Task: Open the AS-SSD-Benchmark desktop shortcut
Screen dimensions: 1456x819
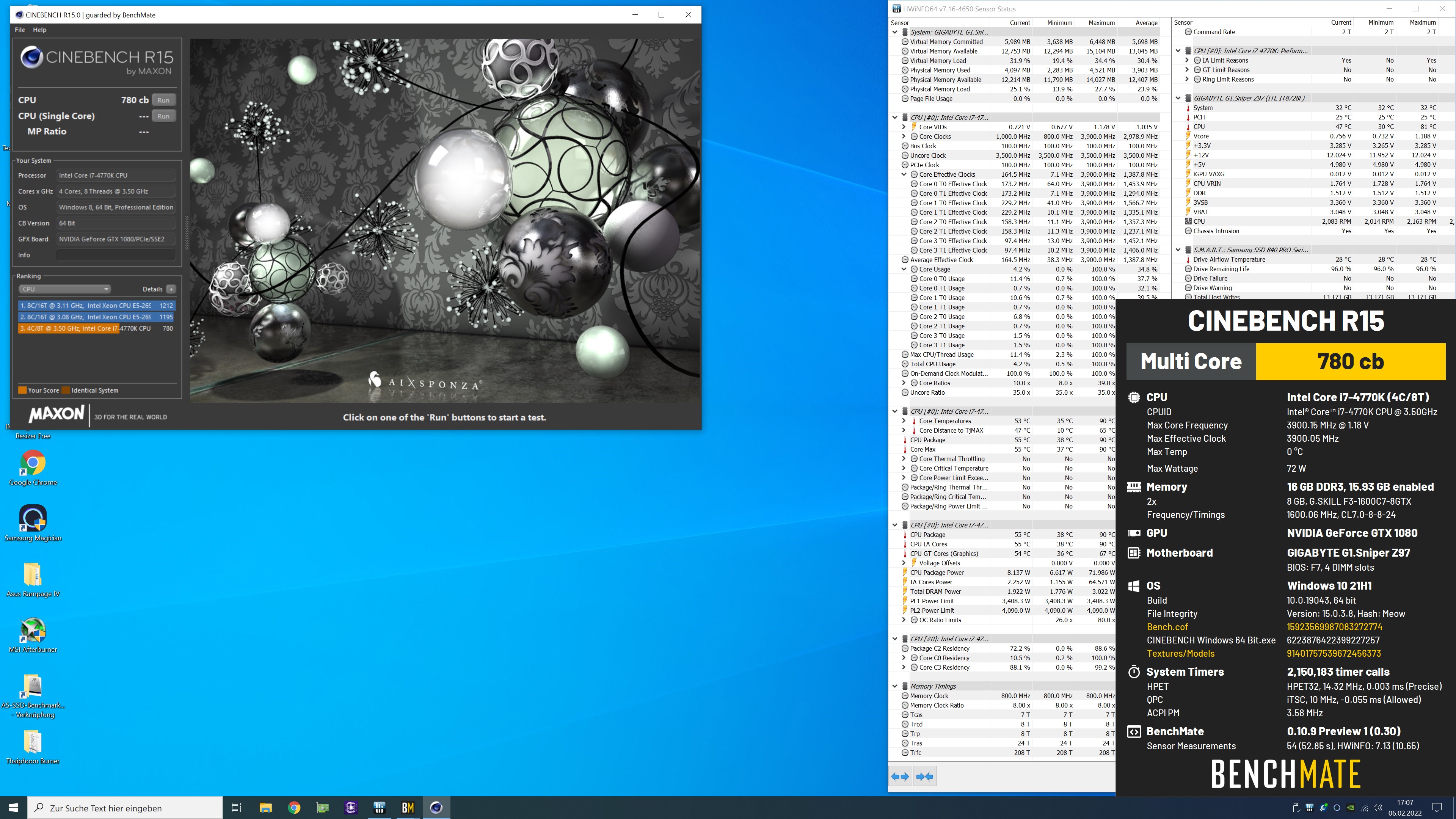Action: (33, 696)
